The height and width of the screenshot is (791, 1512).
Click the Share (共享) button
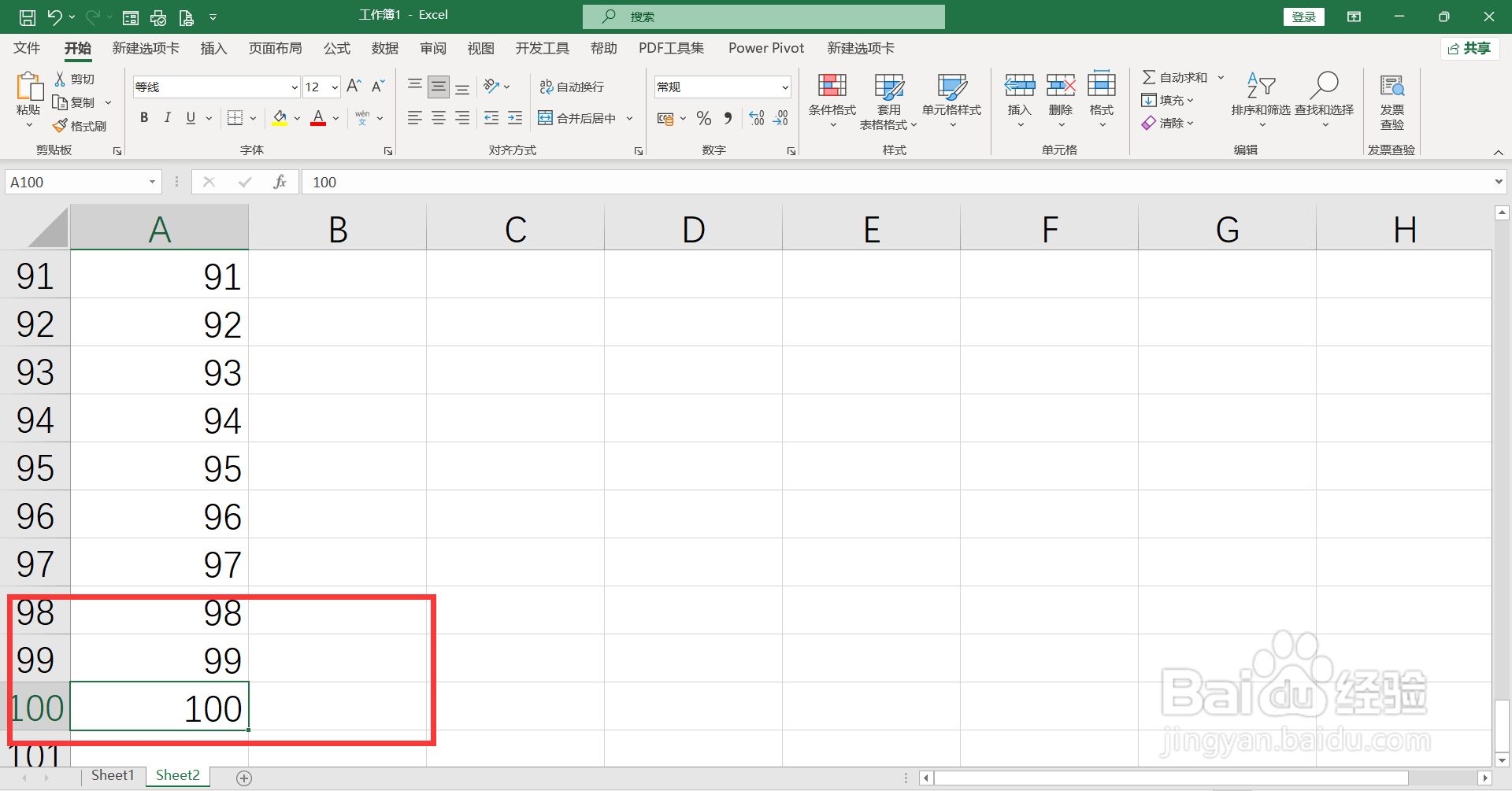coord(1469,48)
